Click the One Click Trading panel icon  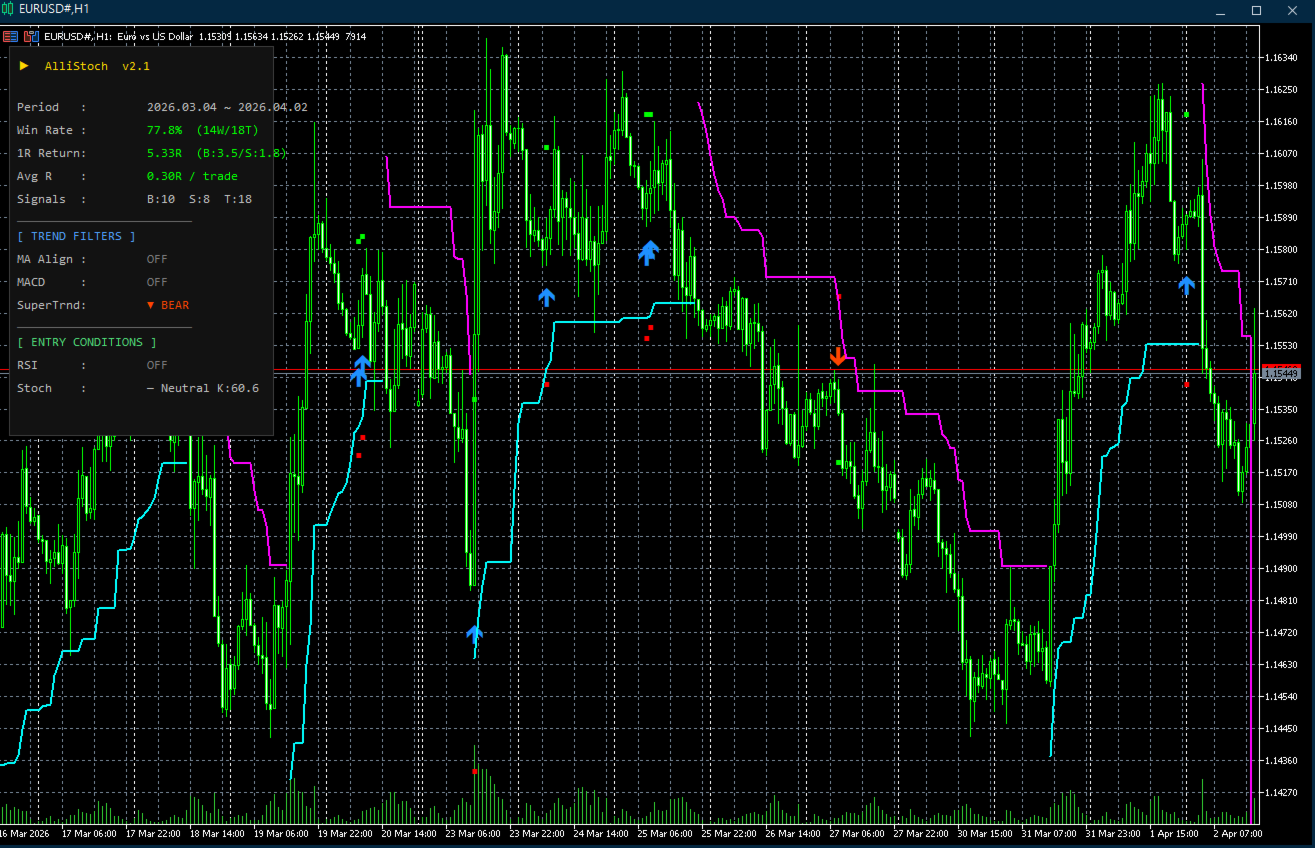(10, 36)
